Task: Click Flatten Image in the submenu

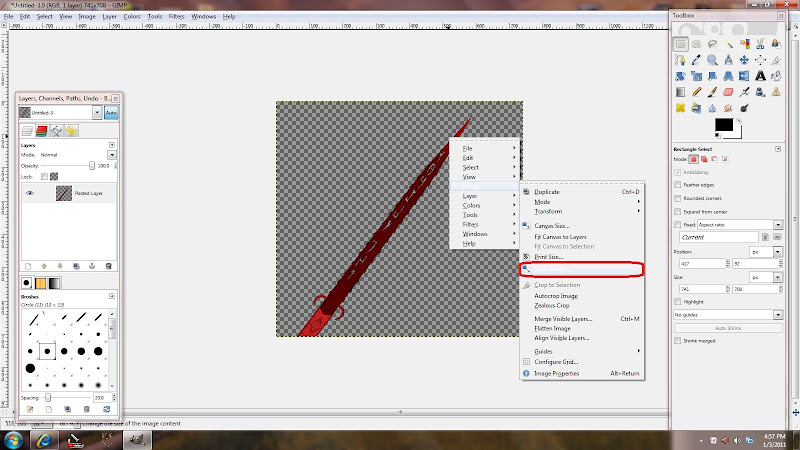Action: pos(551,328)
